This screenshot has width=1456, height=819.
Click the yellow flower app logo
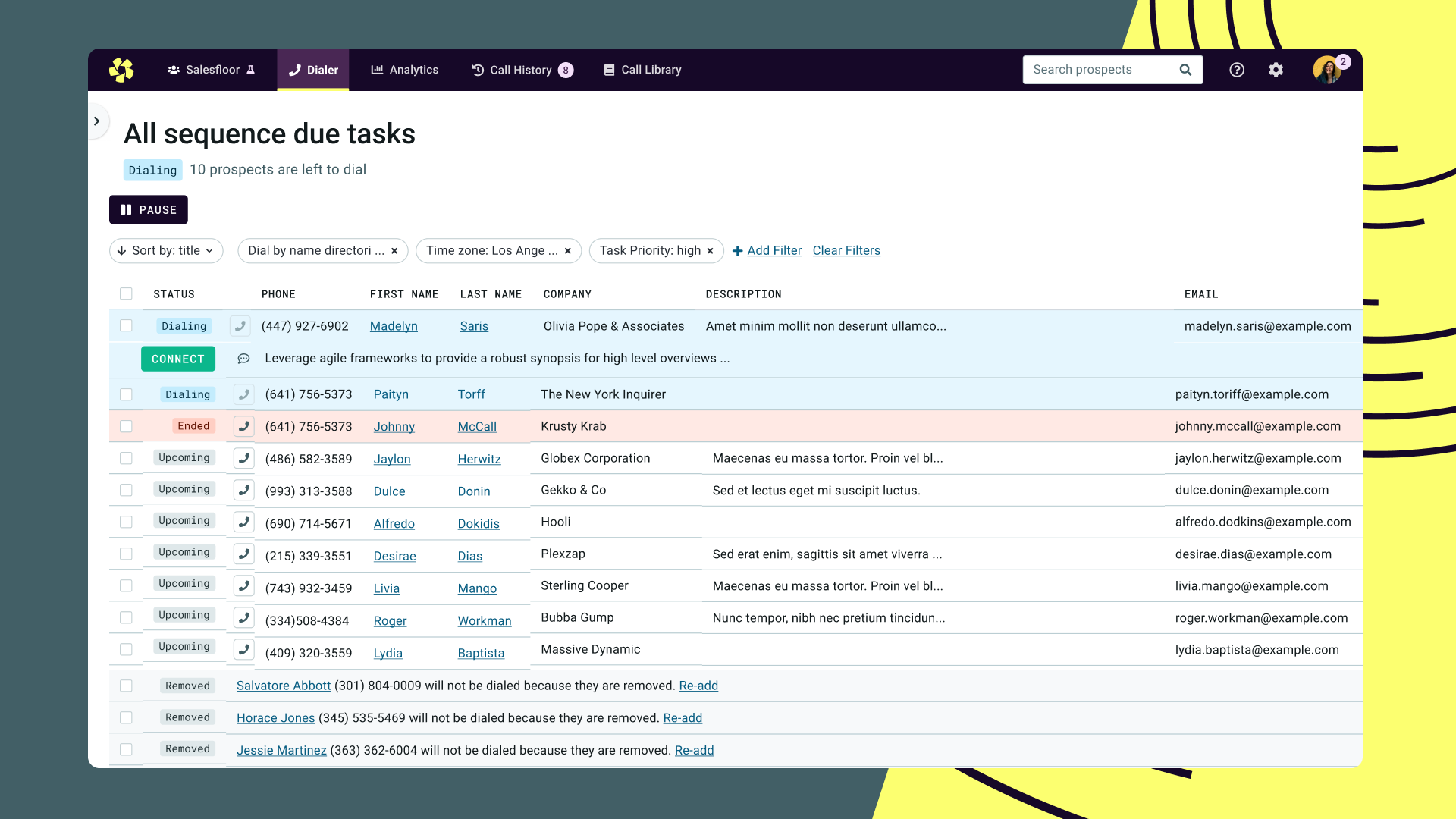121,70
